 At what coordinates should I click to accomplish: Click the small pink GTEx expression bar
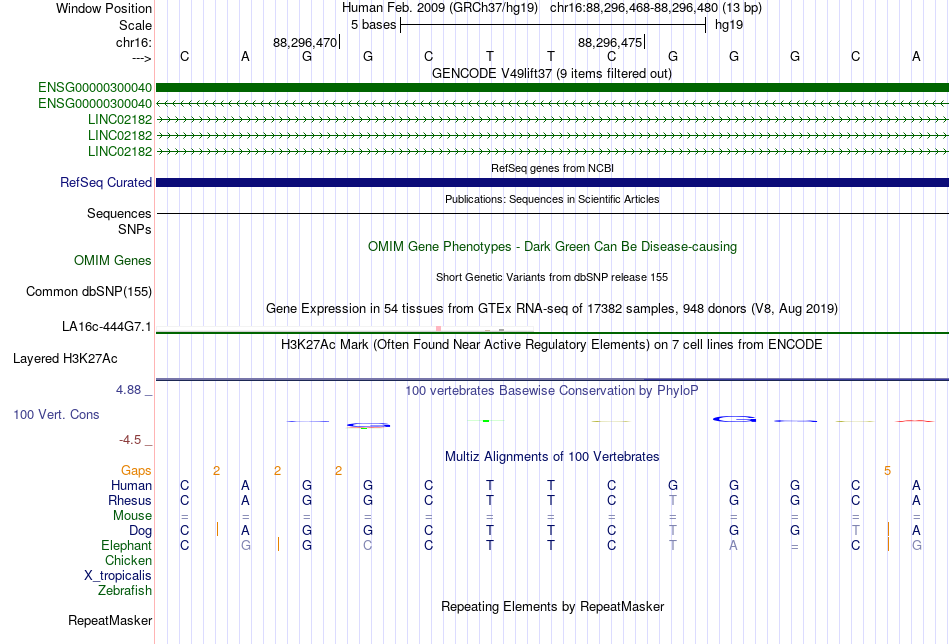click(x=439, y=328)
